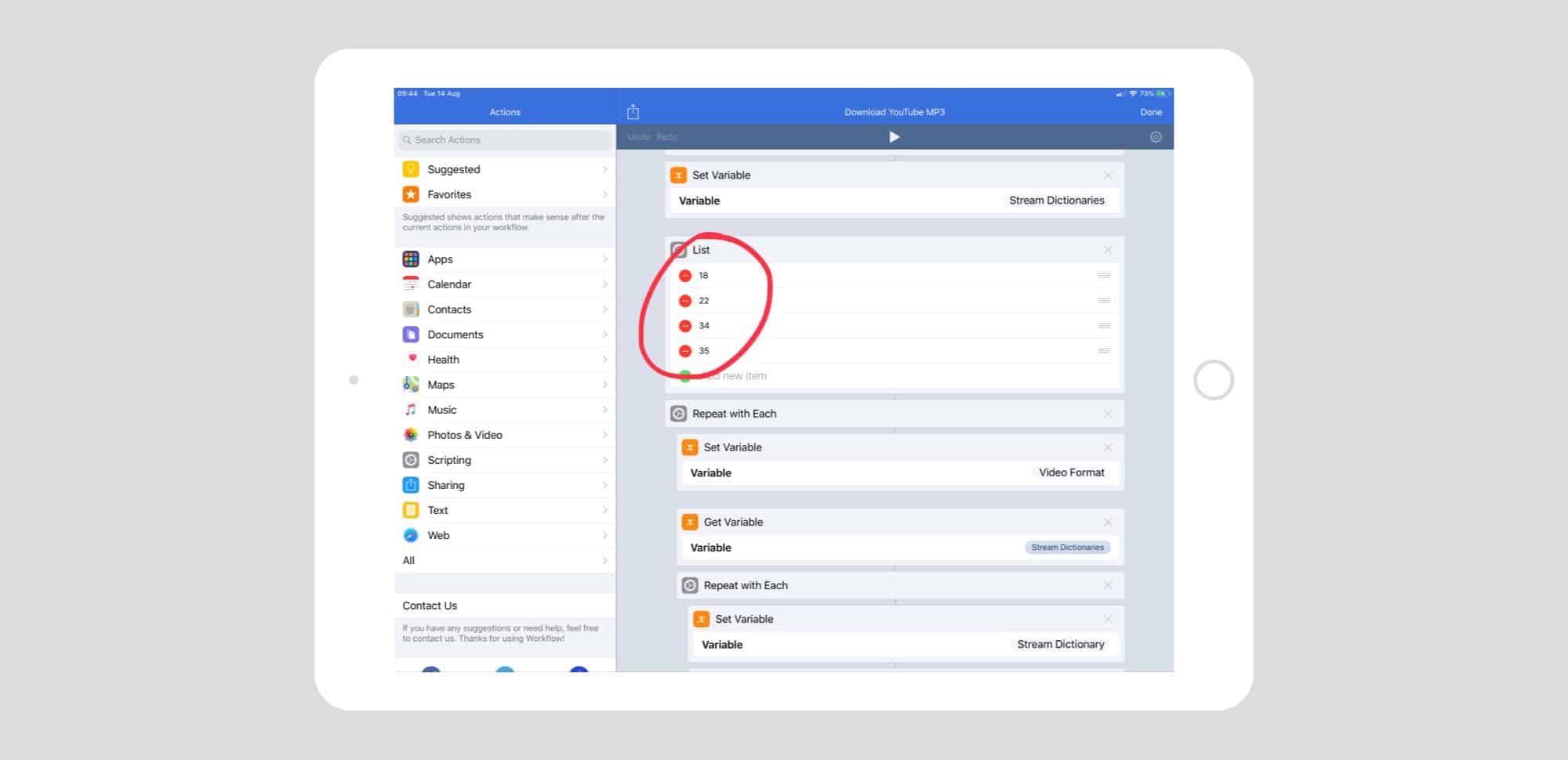Tap the Redo button
Image resolution: width=1568 pixels, height=760 pixels.
(666, 137)
